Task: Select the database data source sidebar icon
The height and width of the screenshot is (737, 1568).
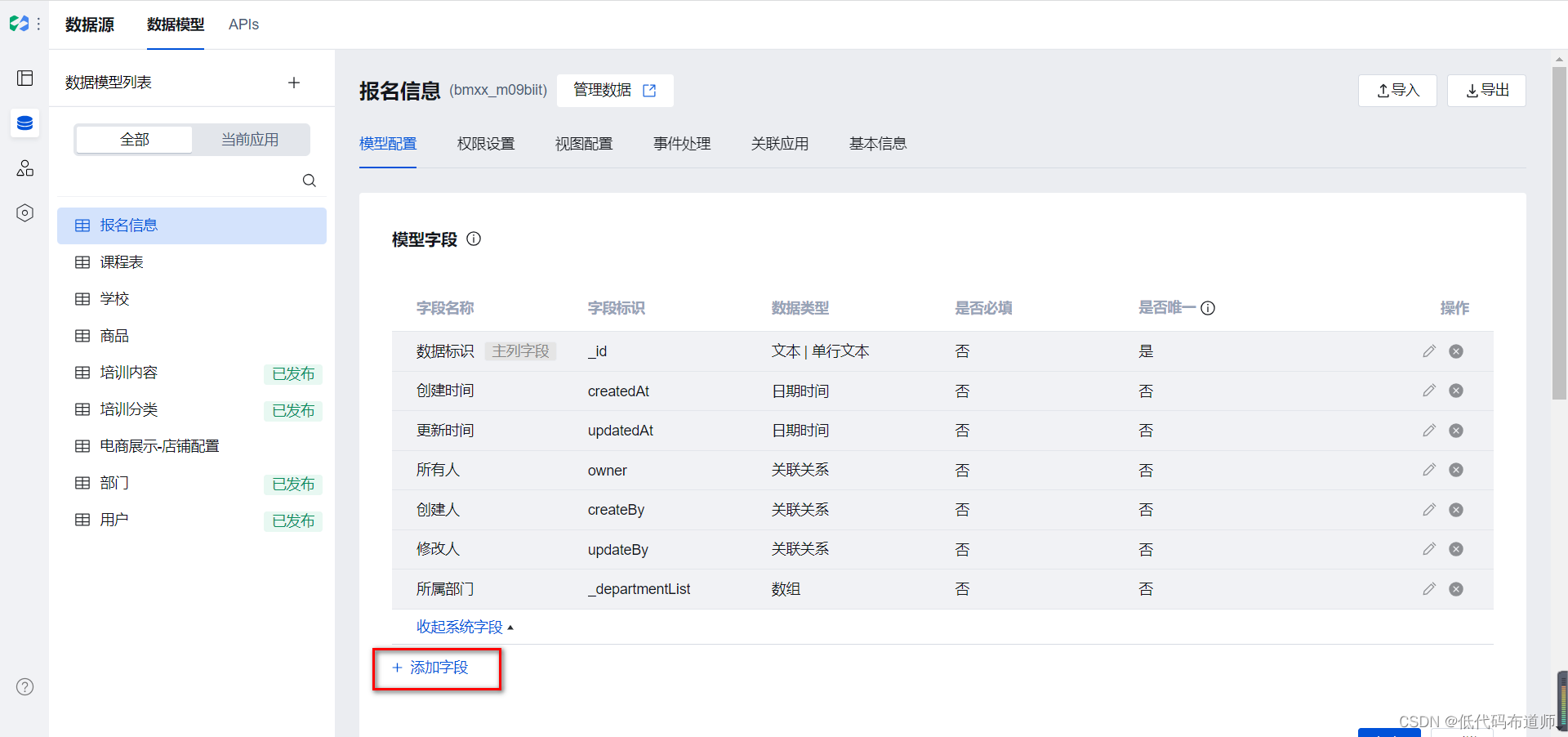Action: 25,123
